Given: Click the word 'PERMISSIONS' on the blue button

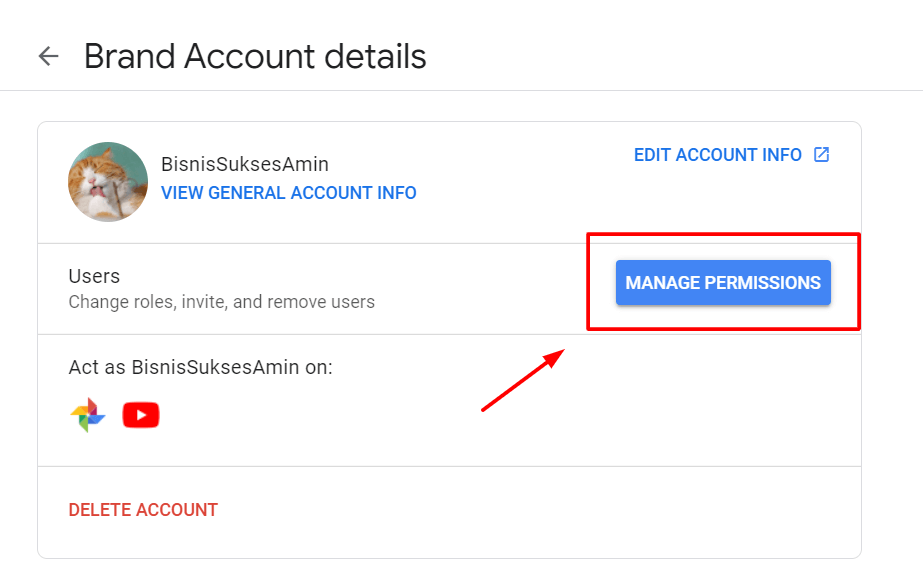Looking at the screenshot, I should click(x=763, y=283).
